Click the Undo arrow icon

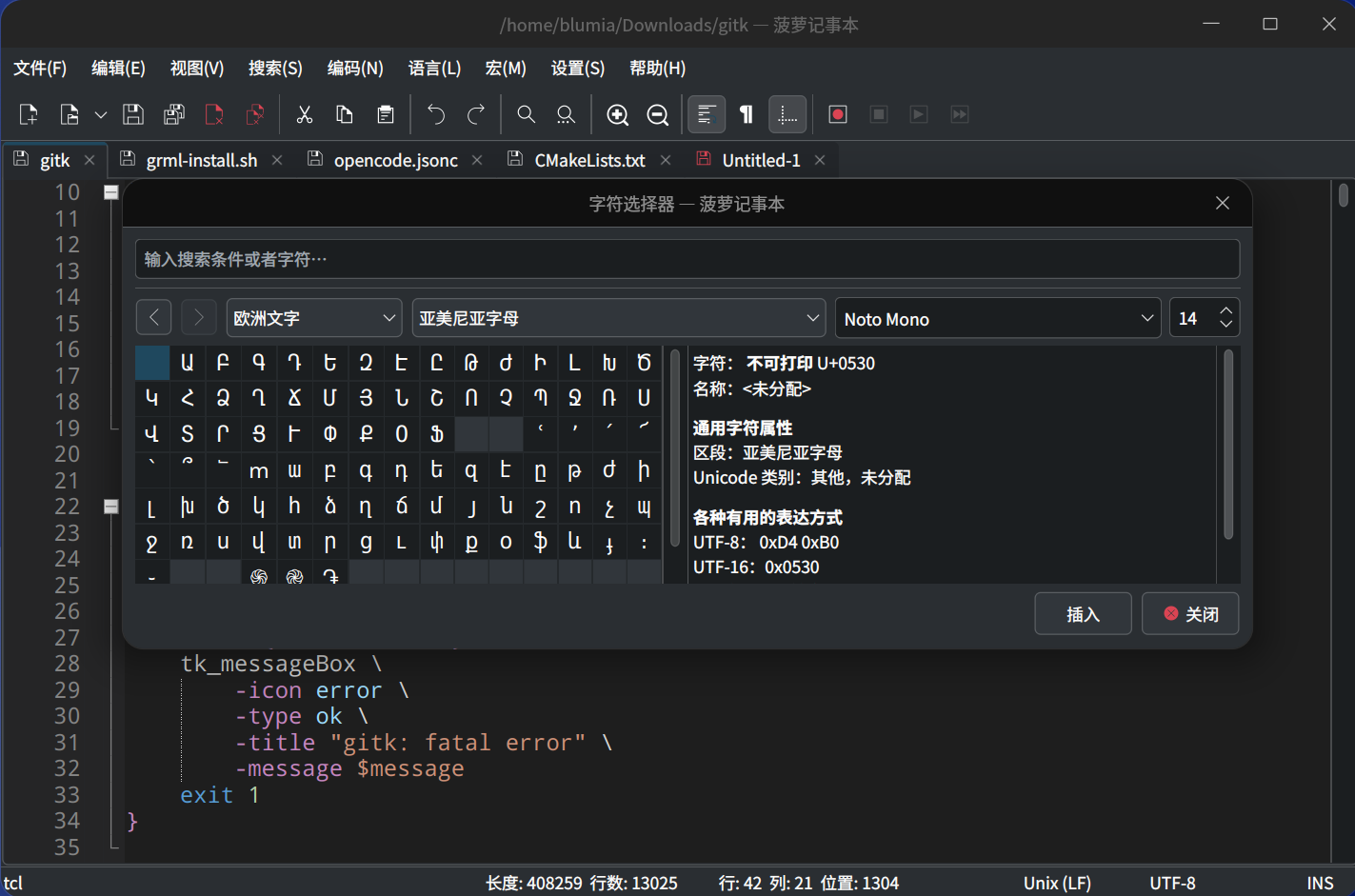(x=436, y=114)
